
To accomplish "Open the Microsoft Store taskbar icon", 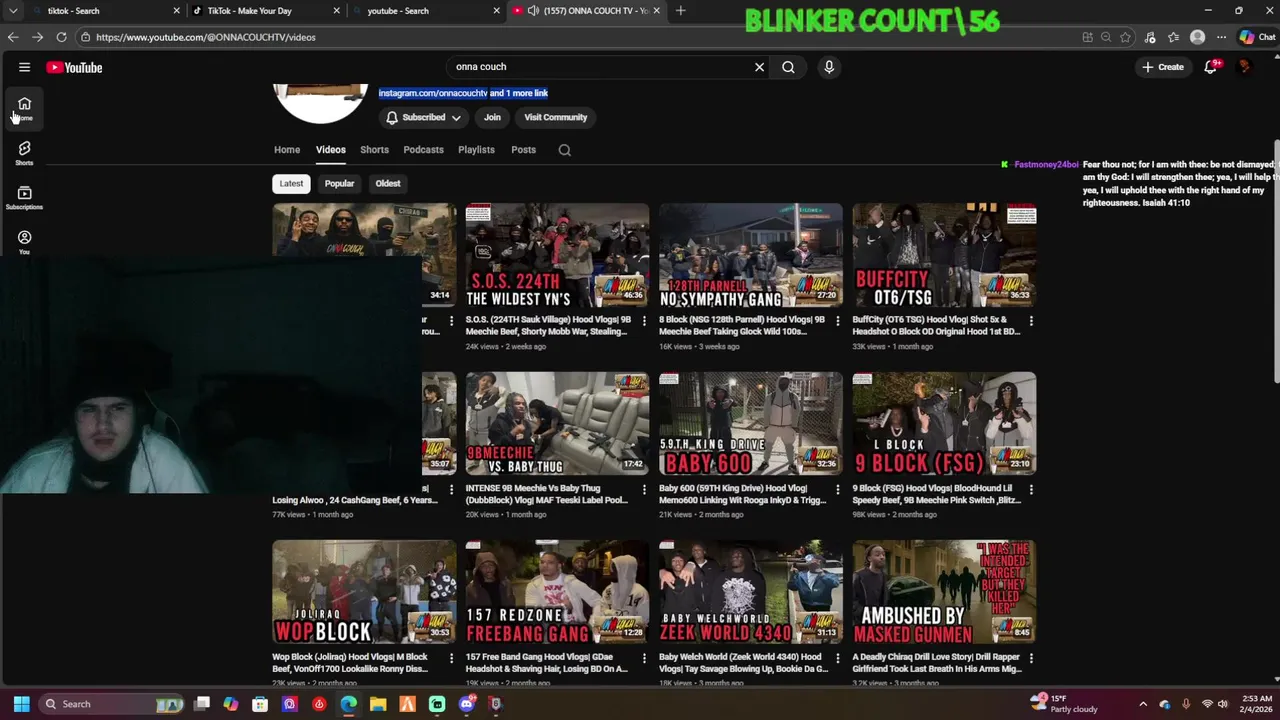I will pos(260,704).
